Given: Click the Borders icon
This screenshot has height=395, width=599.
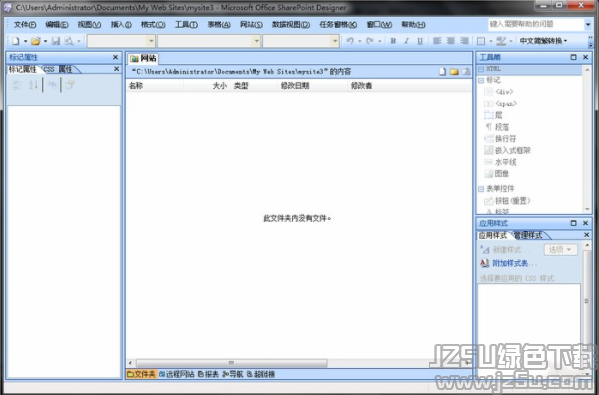Looking at the screenshot, I should [481, 41].
